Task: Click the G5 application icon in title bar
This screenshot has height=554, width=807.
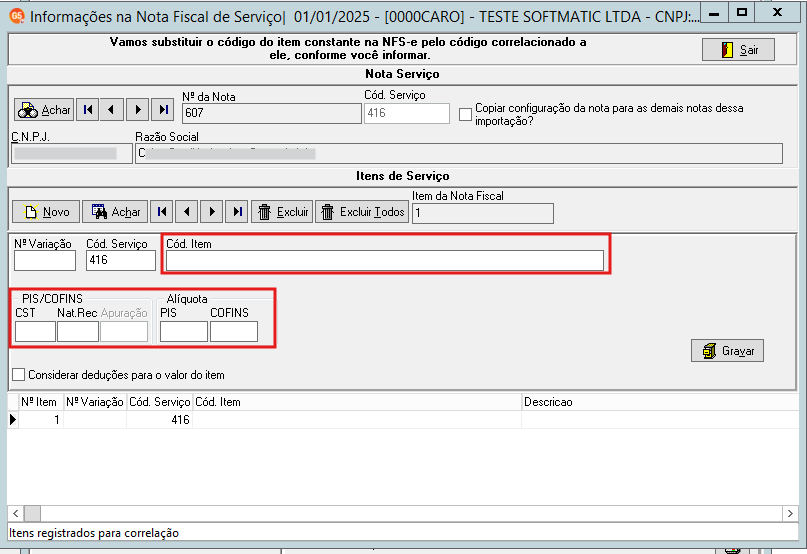Action: 17,16
